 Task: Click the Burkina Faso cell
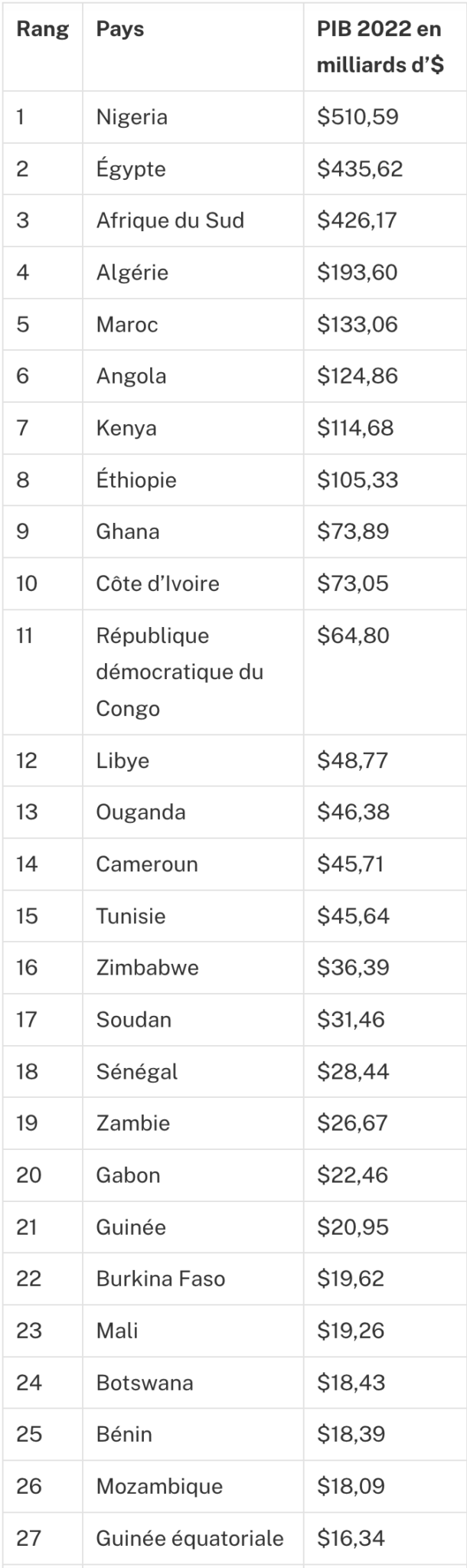tap(161, 1279)
